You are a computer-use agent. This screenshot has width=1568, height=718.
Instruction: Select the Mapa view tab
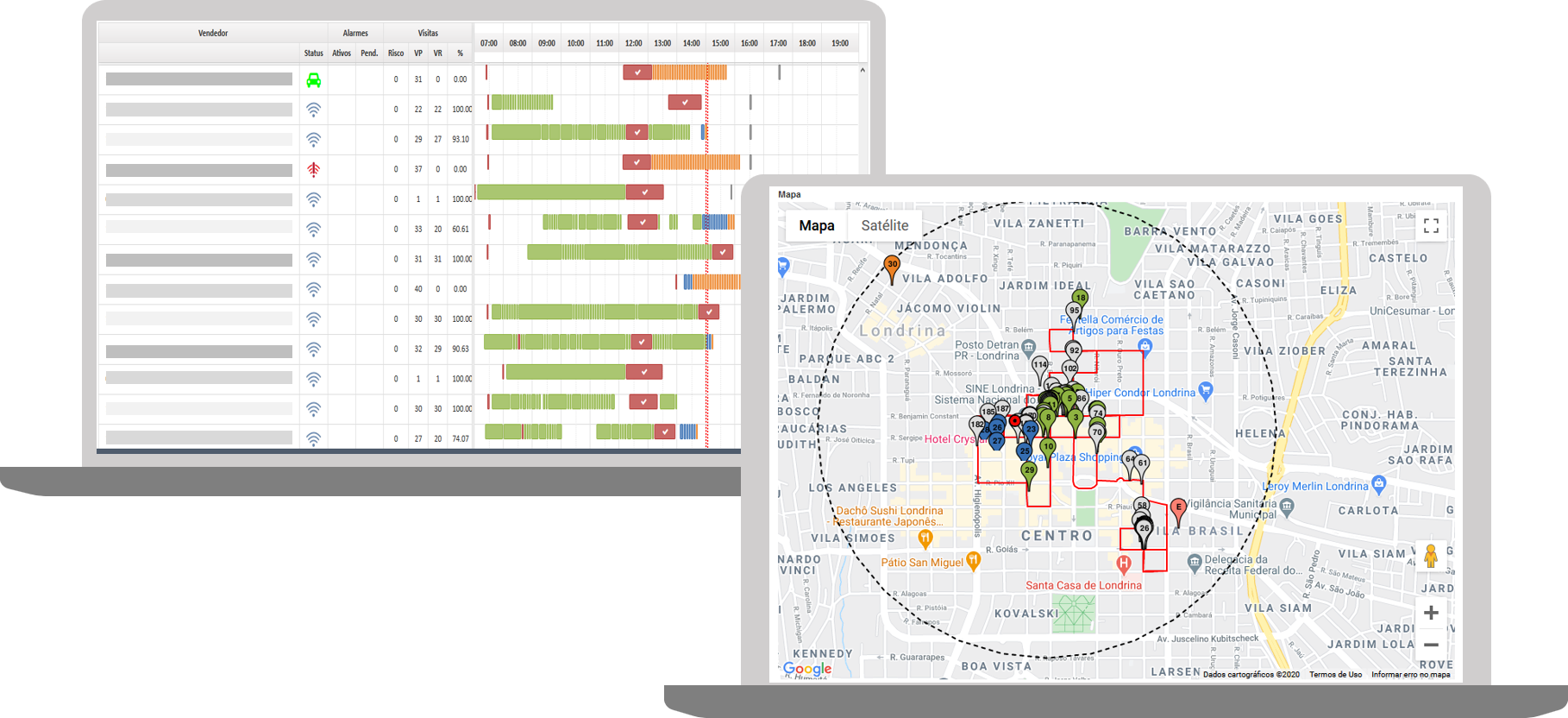click(x=816, y=225)
